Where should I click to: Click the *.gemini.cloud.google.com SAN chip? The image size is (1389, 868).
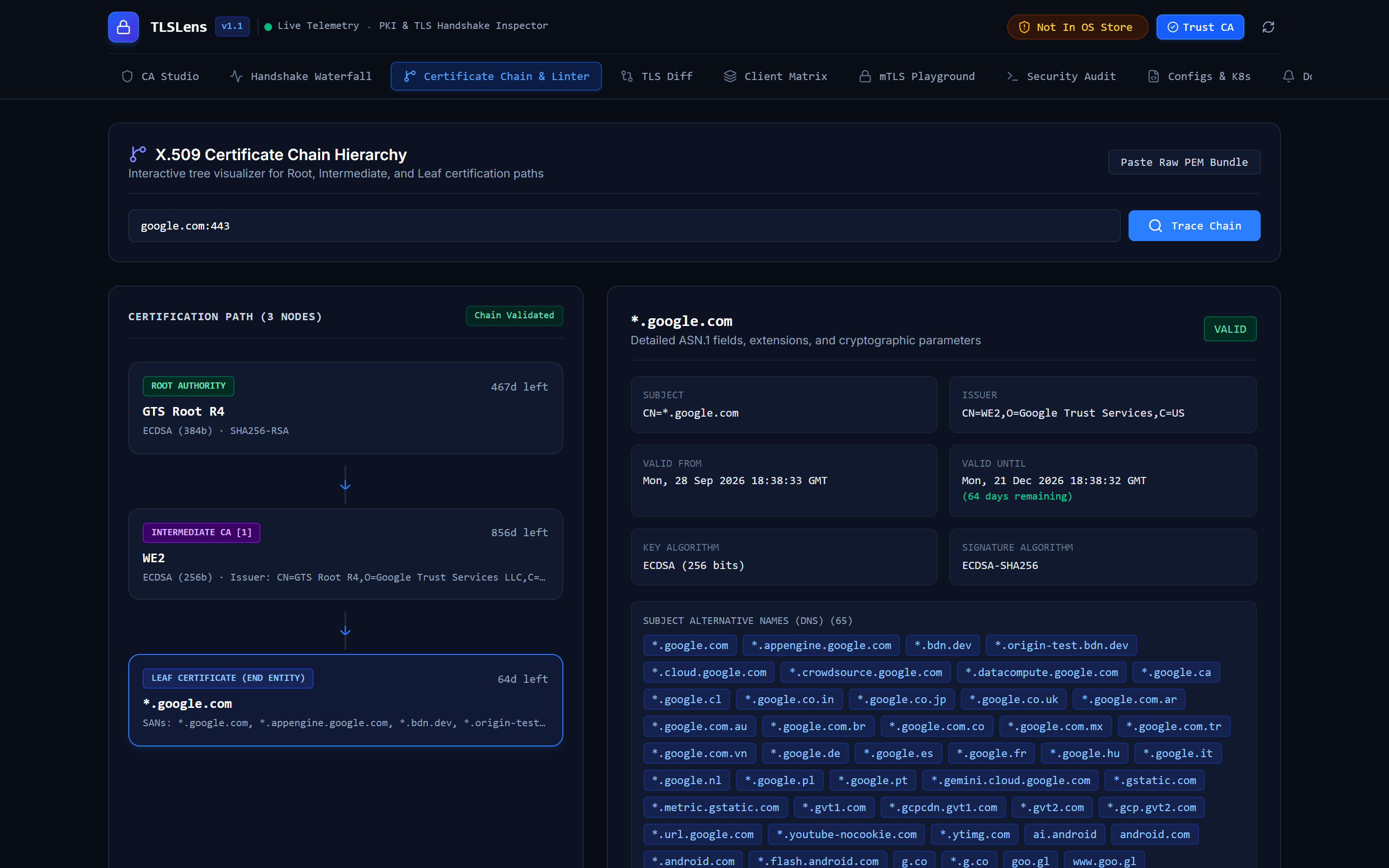click(1010, 780)
